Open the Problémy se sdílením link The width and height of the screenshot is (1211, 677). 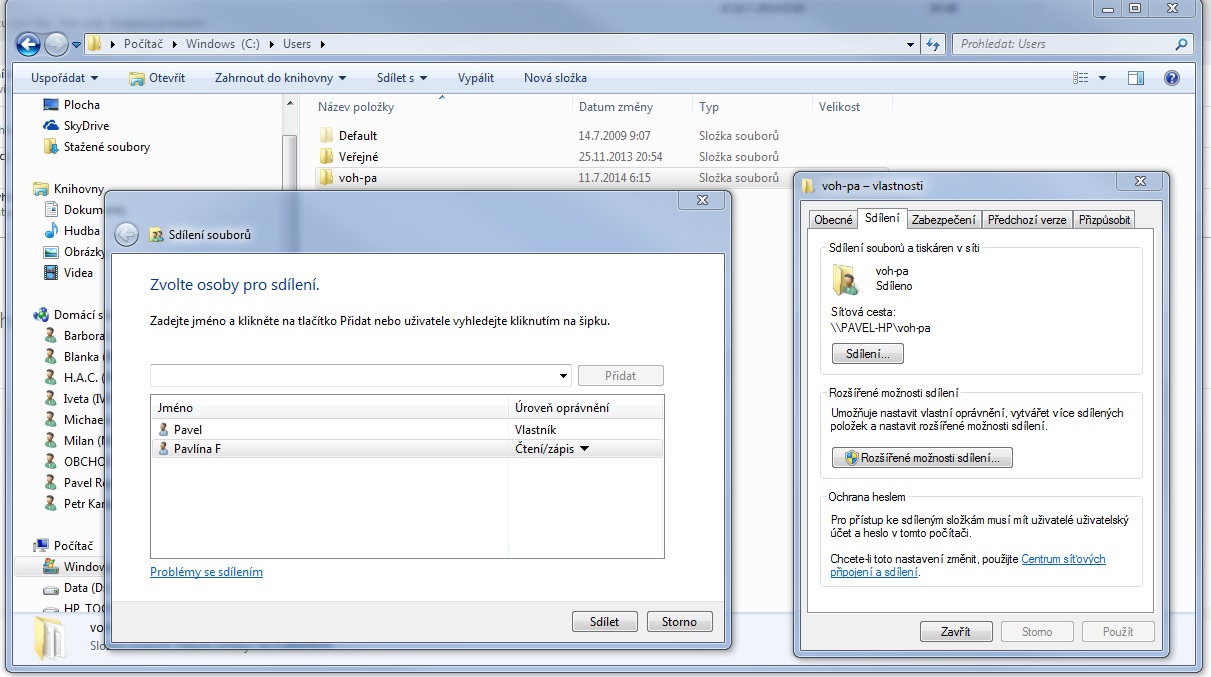coord(206,572)
